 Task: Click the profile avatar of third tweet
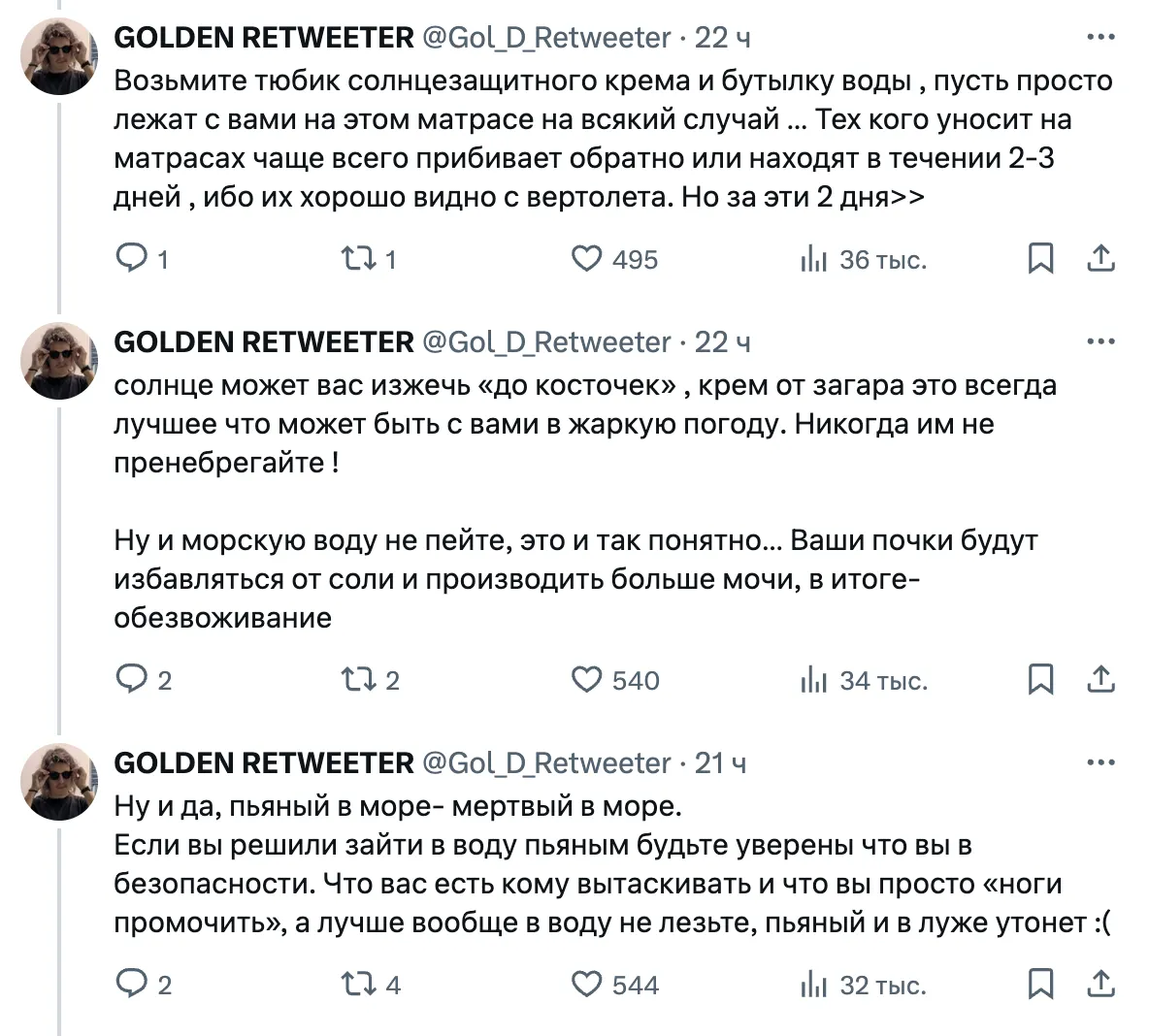coord(60,782)
